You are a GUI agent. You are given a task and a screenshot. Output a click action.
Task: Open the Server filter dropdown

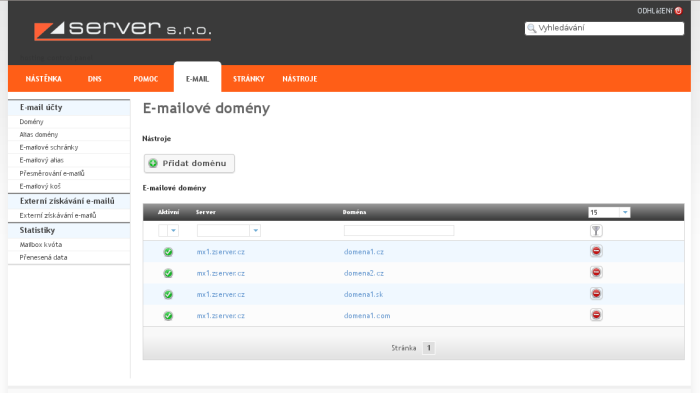coord(255,230)
